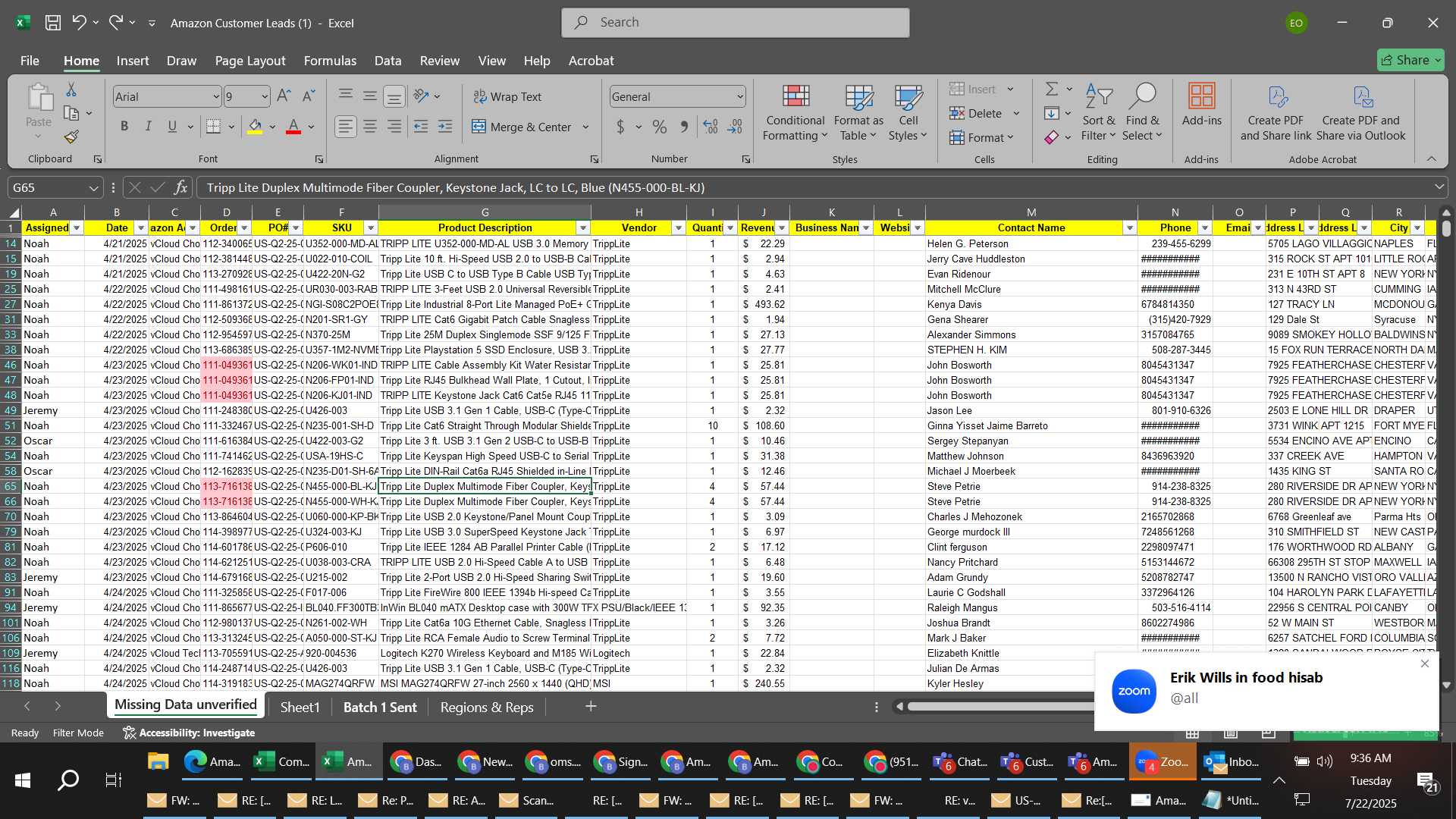Open the Insert ribbon tab
Image resolution: width=1456 pixels, height=819 pixels.
133,61
